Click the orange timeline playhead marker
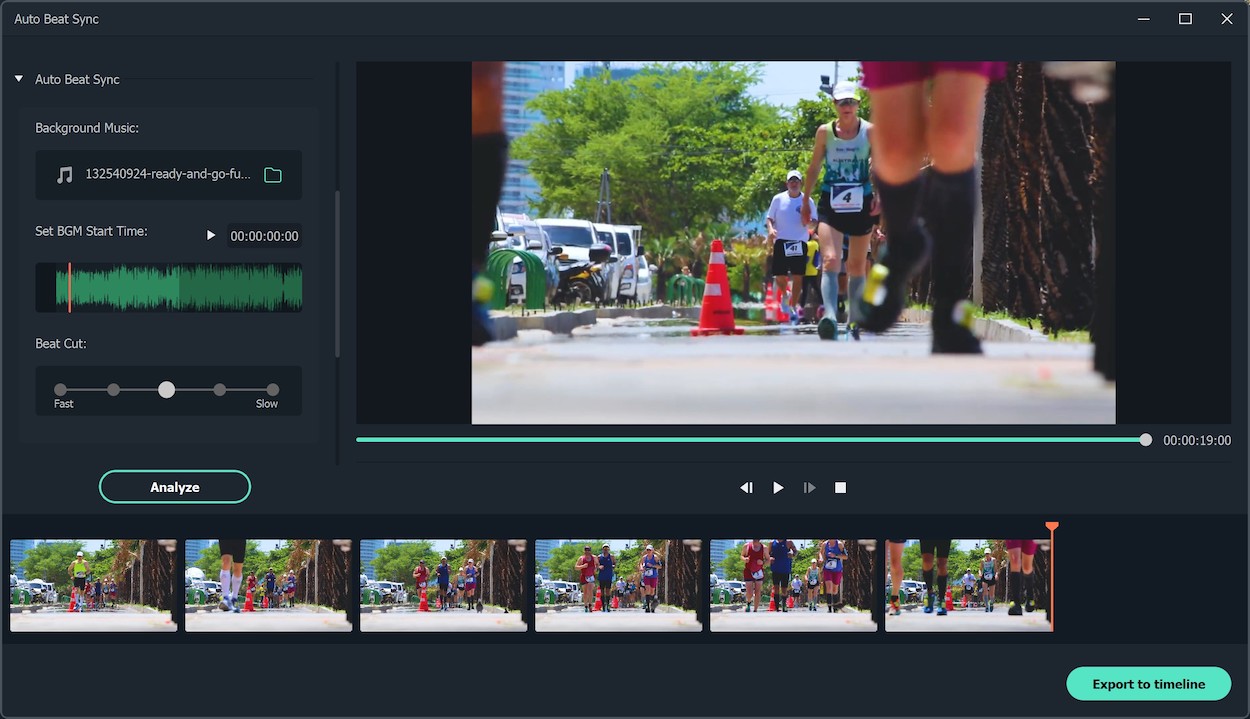This screenshot has height=719, width=1250. click(x=1051, y=527)
